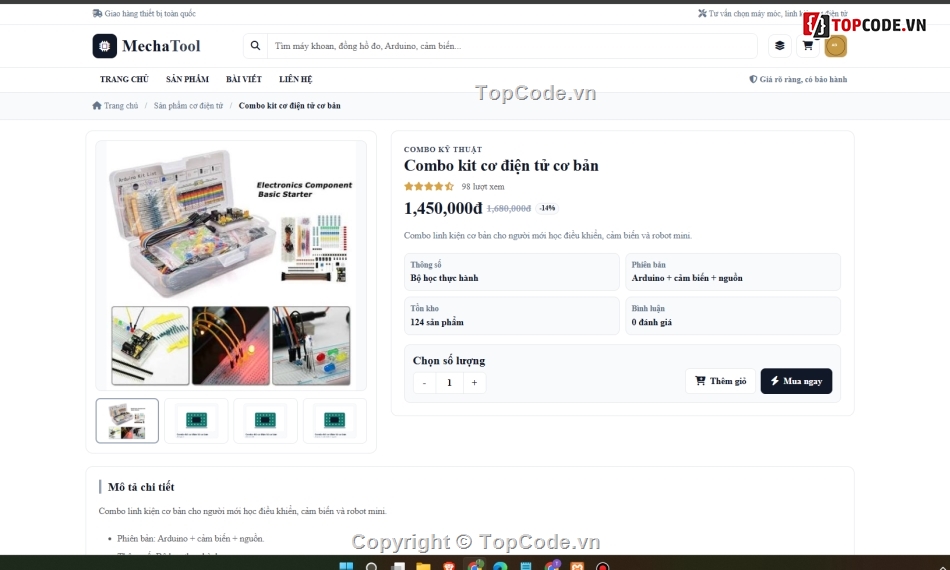The height and width of the screenshot is (570, 950).
Task: Open the shopping cart icon in header
Action: coord(808,46)
